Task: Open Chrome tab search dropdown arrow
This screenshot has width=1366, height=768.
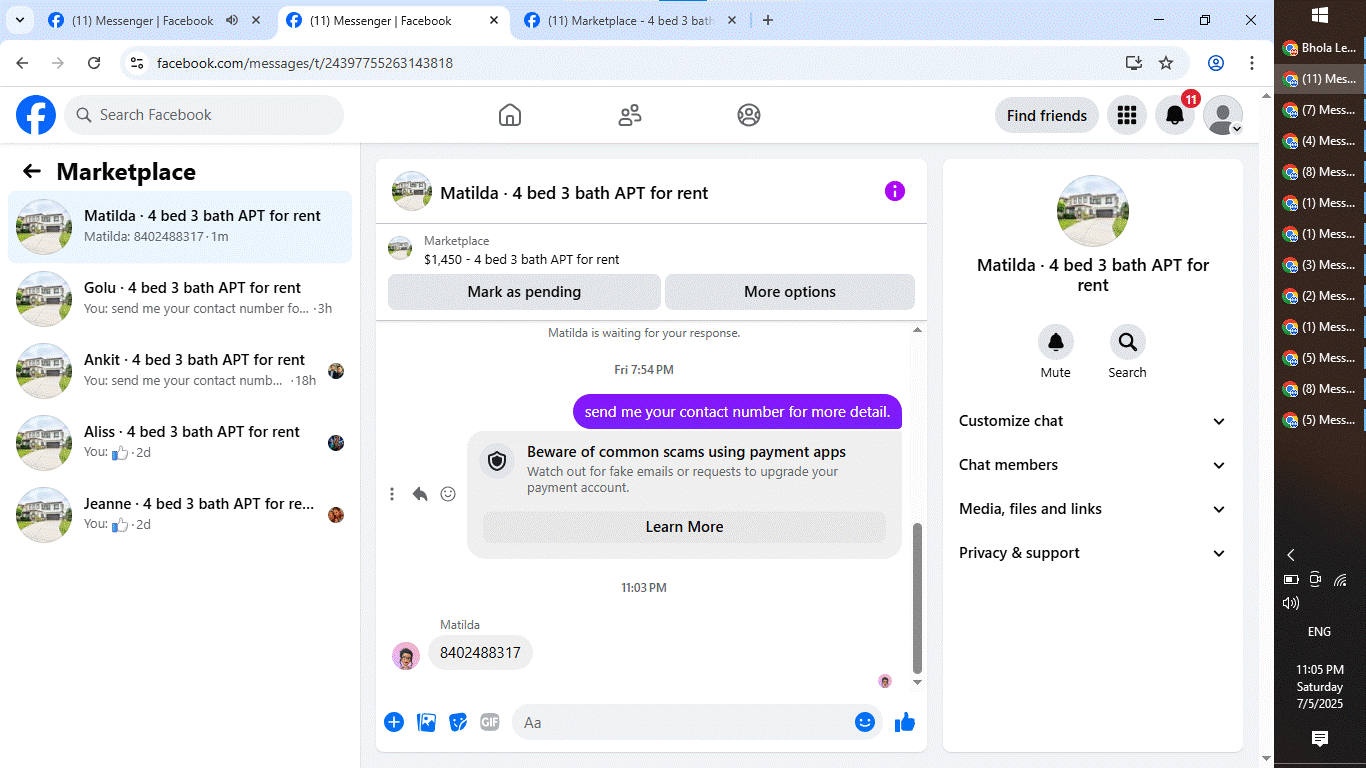Action: tap(20, 20)
